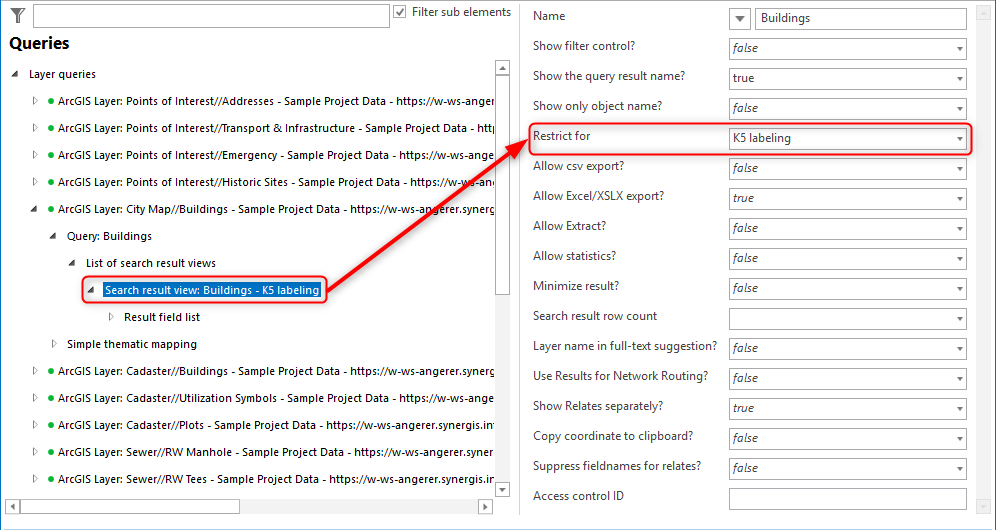Expand the Sewer//RW Manhole layer
This screenshot has height=530, width=996.
pos(35,452)
